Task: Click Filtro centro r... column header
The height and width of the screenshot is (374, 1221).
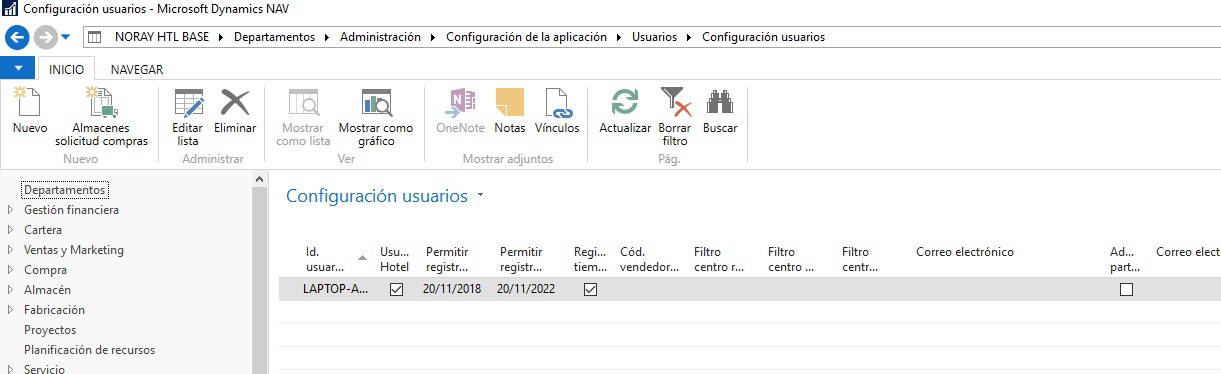Action: pyautogui.click(x=720, y=259)
